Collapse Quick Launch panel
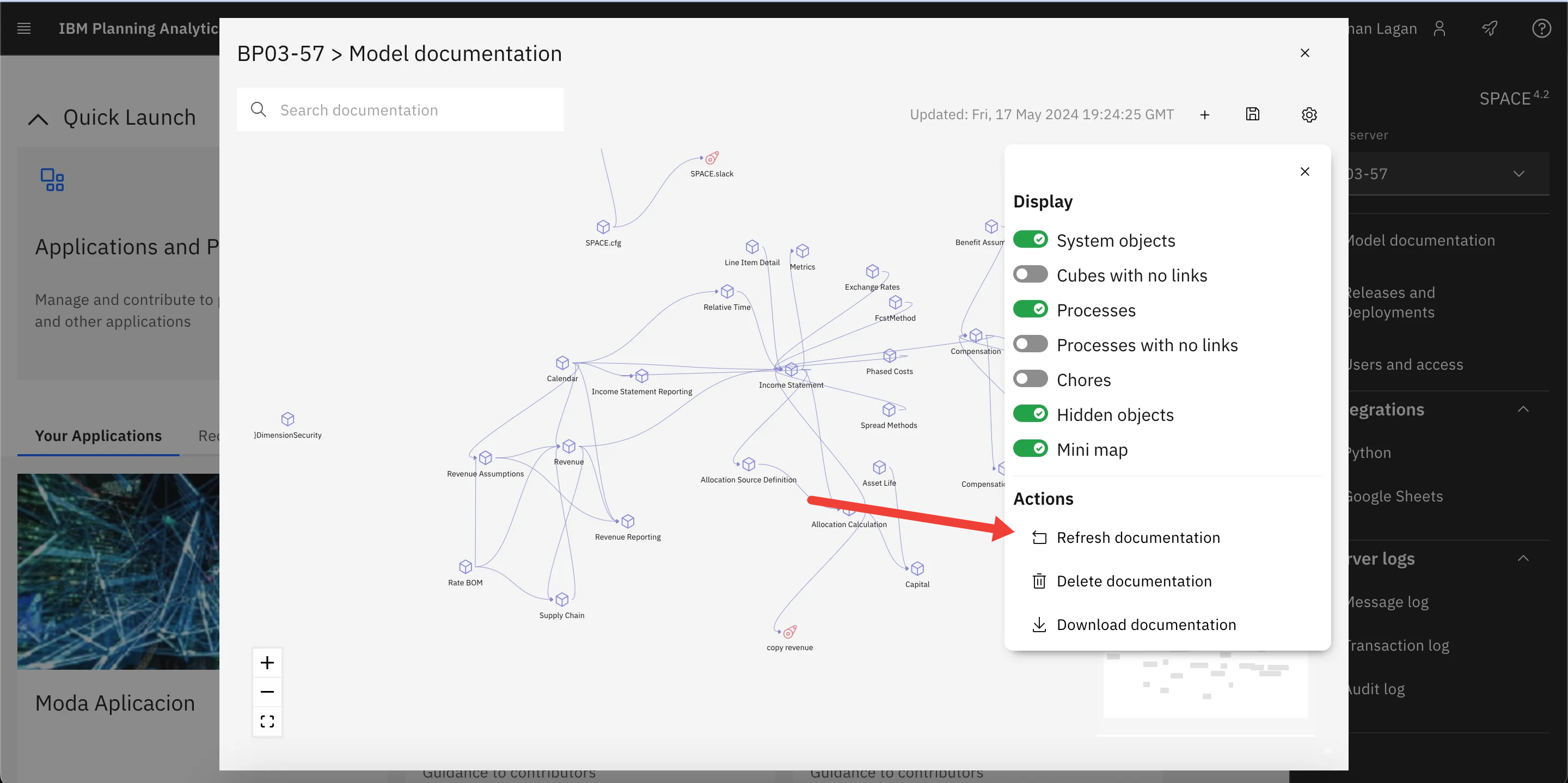The width and height of the screenshot is (1568, 783). click(37, 117)
